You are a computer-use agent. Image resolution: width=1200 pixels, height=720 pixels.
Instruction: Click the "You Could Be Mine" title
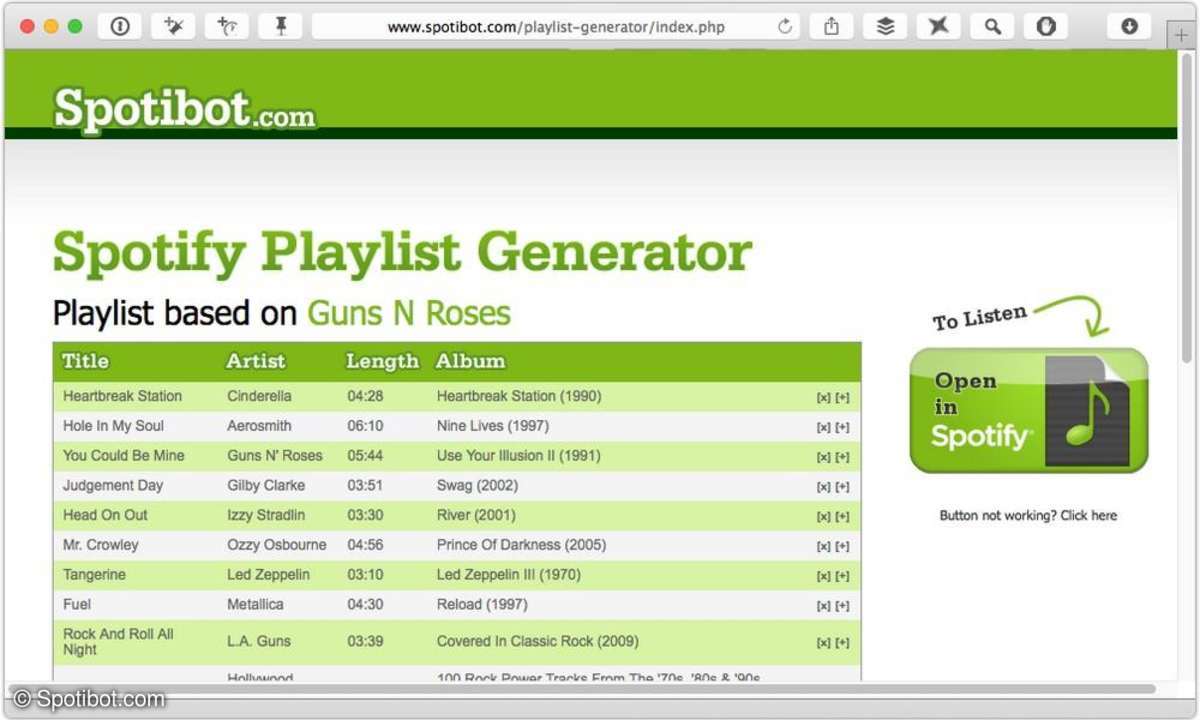(x=124, y=456)
